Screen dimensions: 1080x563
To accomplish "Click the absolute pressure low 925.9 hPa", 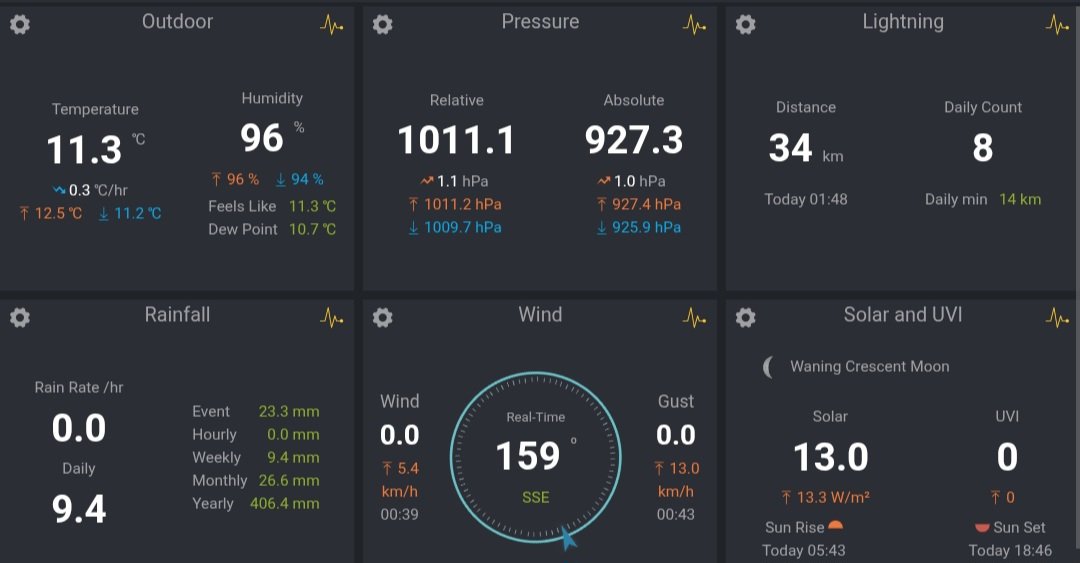I will tap(639, 227).
